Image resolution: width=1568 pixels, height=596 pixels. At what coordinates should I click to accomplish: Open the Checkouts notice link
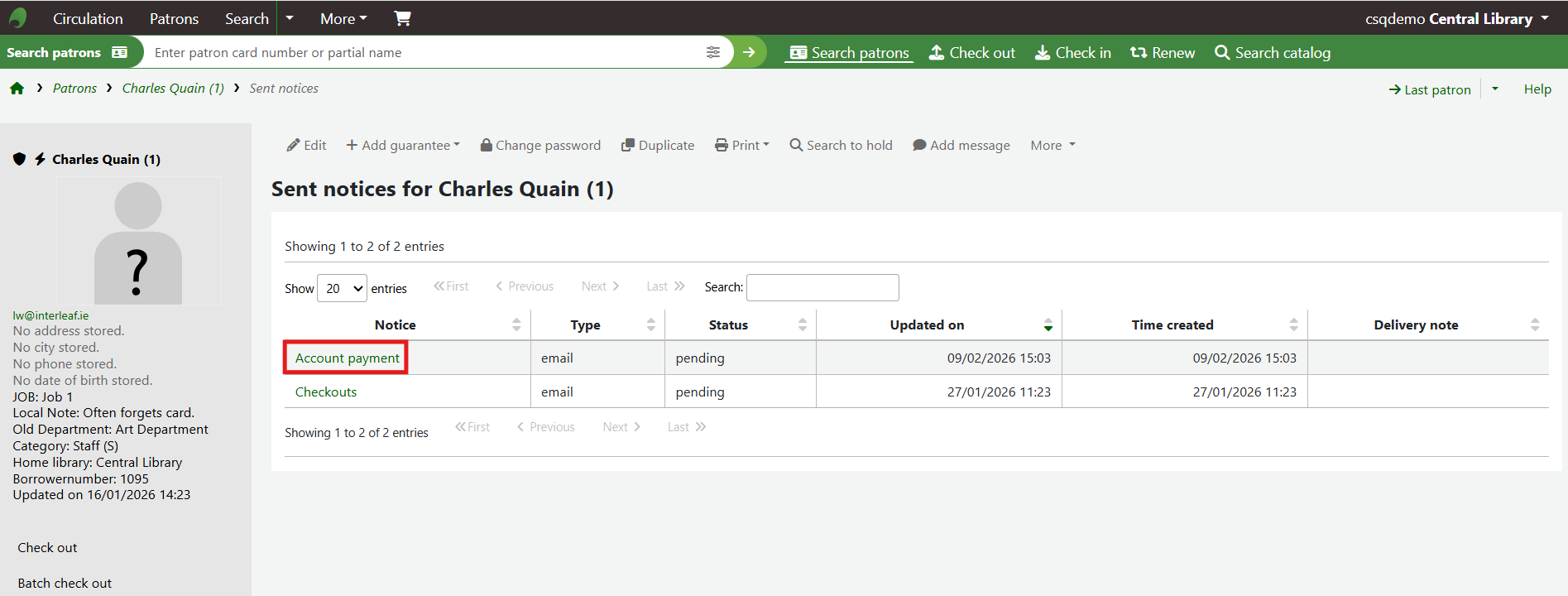(x=326, y=392)
